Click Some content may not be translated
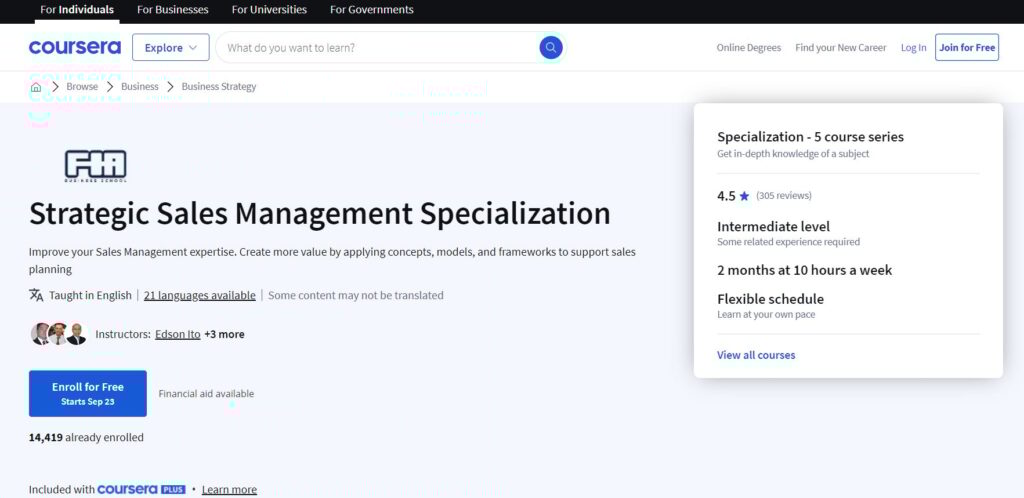 (x=356, y=295)
